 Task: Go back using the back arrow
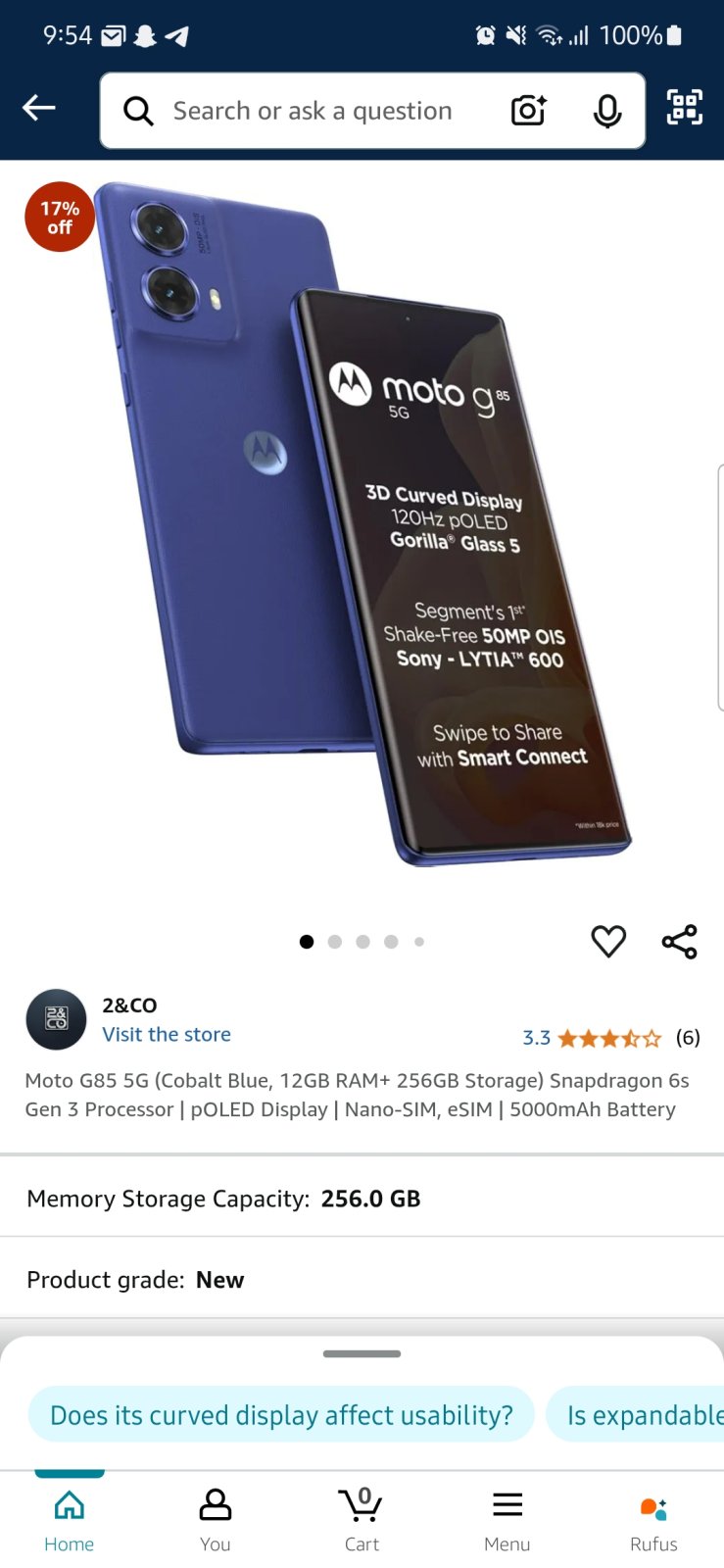[x=39, y=108]
